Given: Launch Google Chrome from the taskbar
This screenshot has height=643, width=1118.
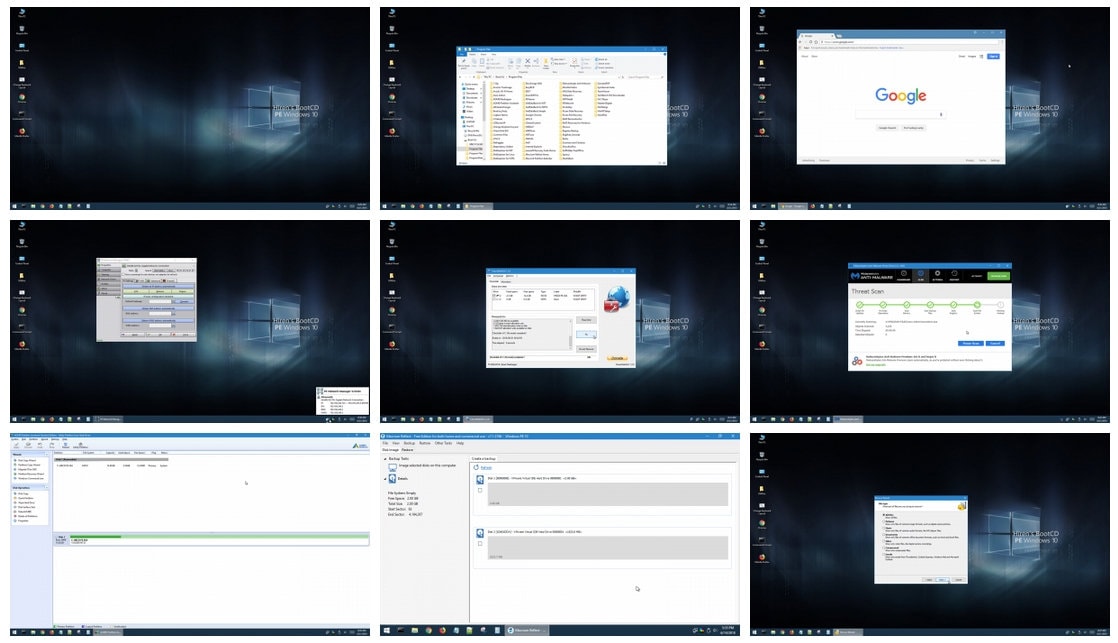Looking at the screenshot, I should pos(428,630).
